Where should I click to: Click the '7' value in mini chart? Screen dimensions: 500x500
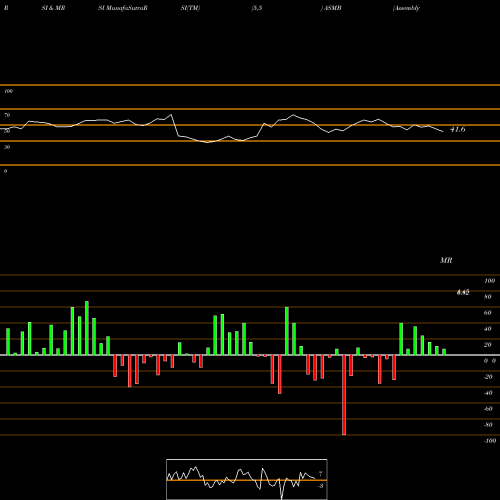pyautogui.click(x=320, y=473)
